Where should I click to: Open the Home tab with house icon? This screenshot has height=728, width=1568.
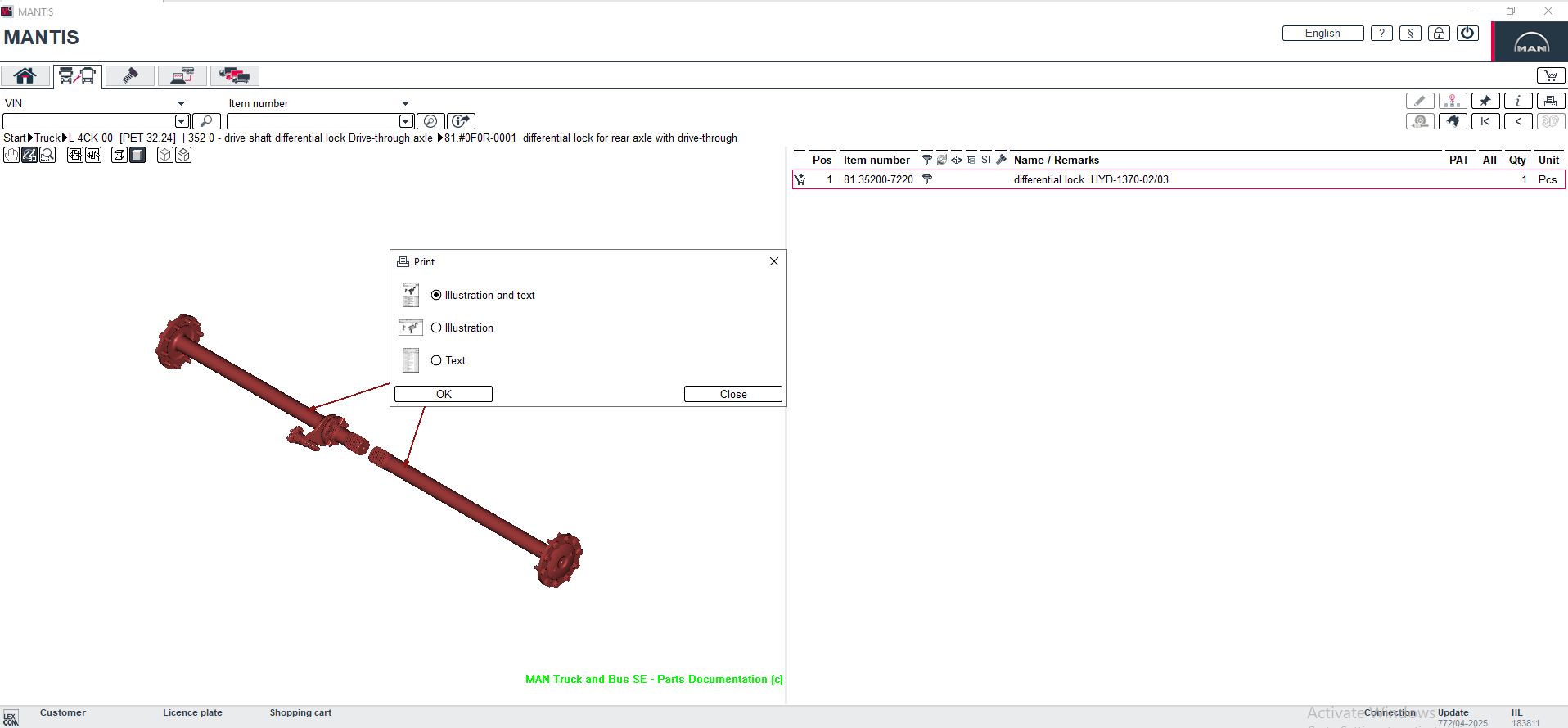pos(25,76)
